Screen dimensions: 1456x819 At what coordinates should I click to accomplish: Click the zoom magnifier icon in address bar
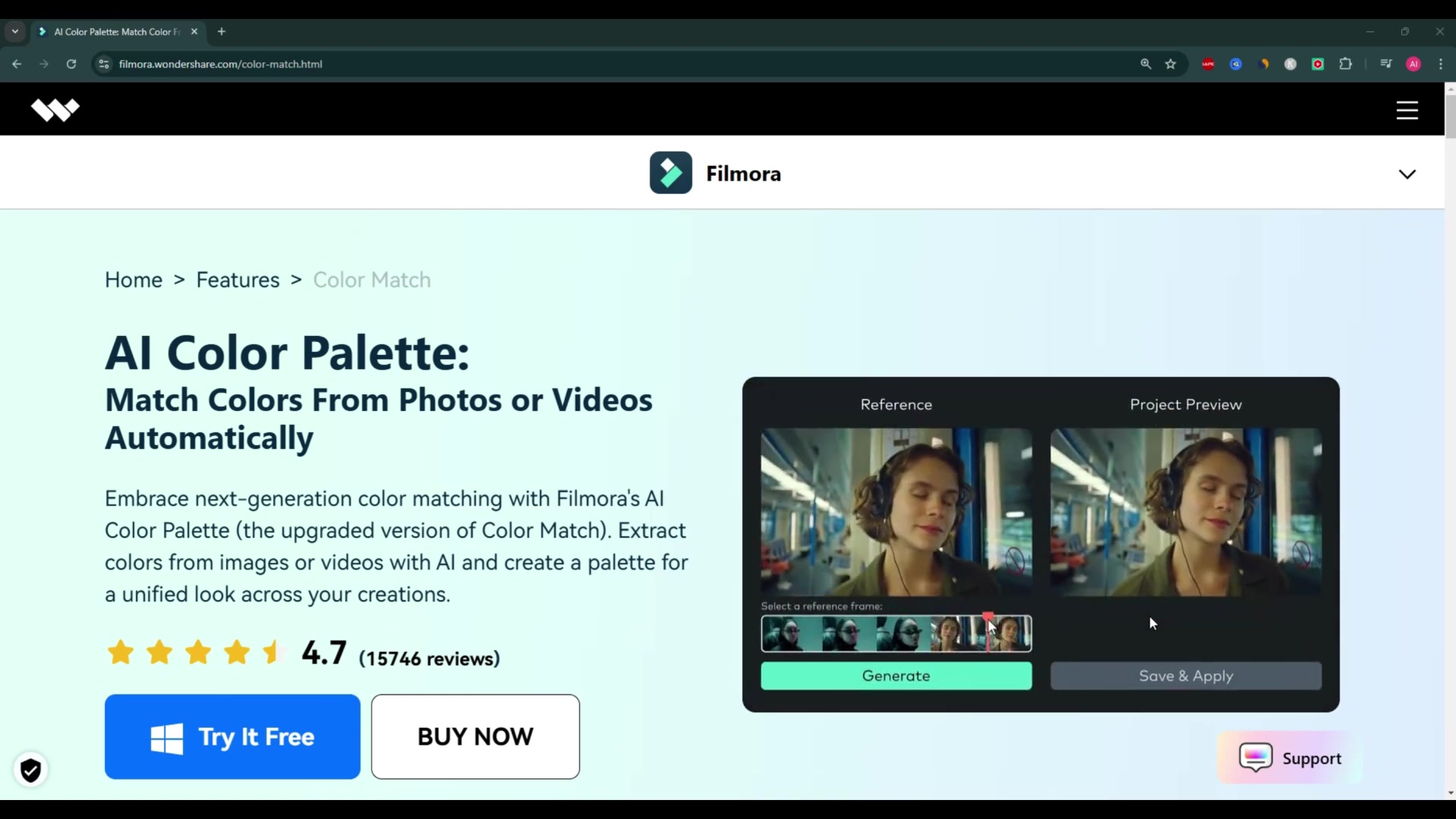point(1146,64)
